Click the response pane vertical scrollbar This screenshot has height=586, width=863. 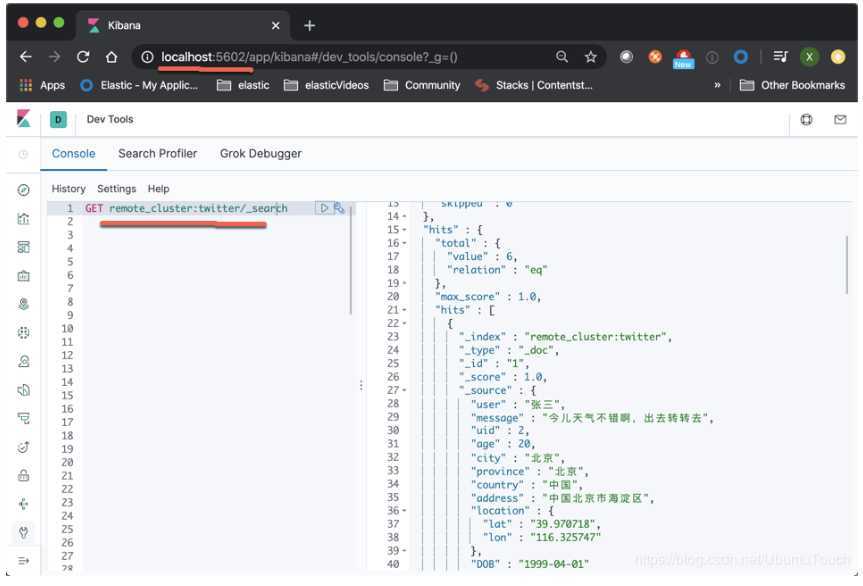pos(847,265)
